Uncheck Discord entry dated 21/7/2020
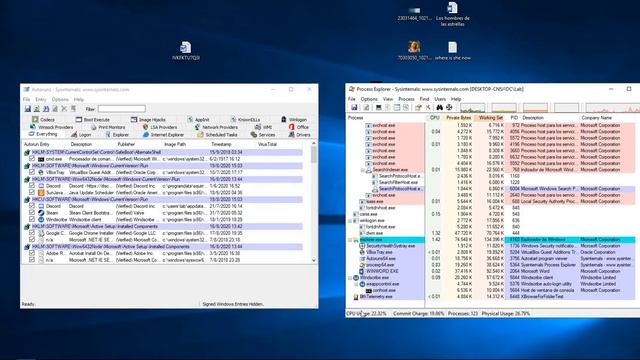Viewport: 640px width, 360px height. point(32,206)
